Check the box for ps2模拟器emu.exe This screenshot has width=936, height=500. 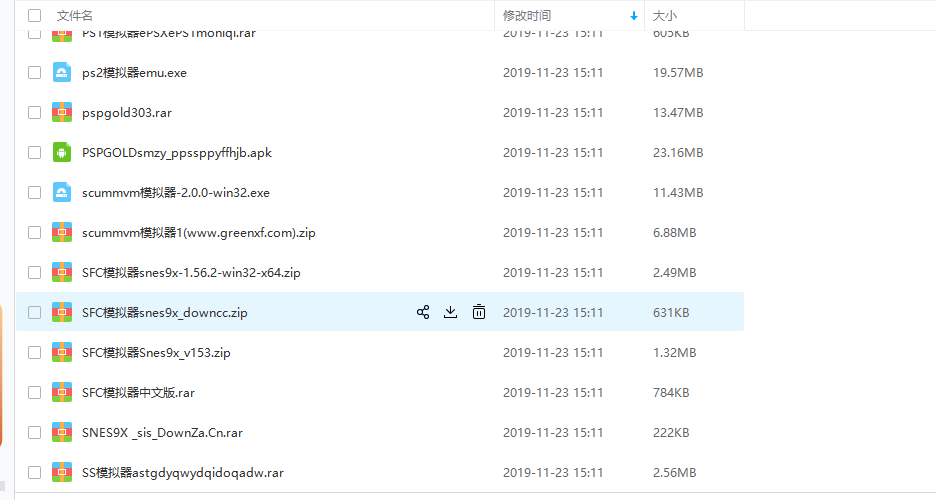pos(35,72)
